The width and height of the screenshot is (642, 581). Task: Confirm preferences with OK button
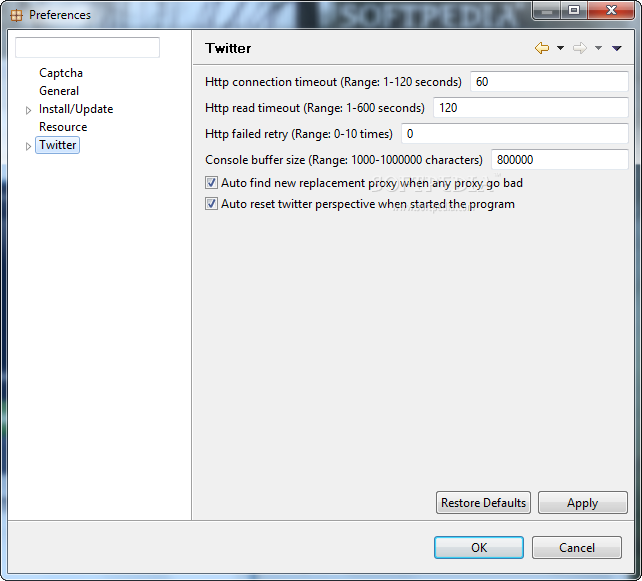[x=479, y=547]
